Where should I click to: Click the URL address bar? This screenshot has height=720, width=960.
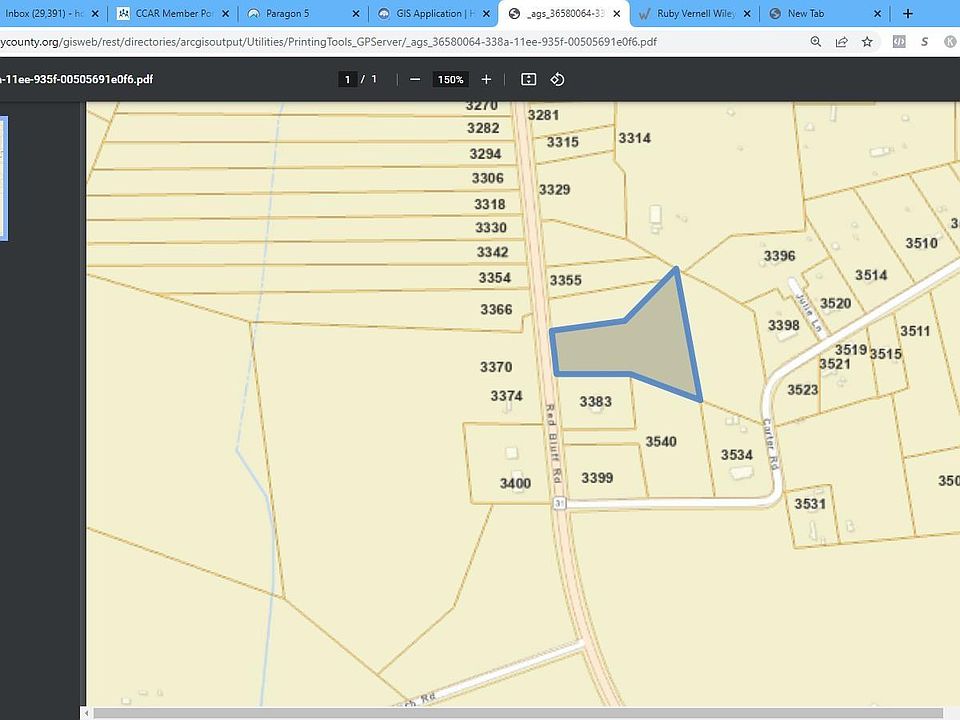click(x=398, y=42)
